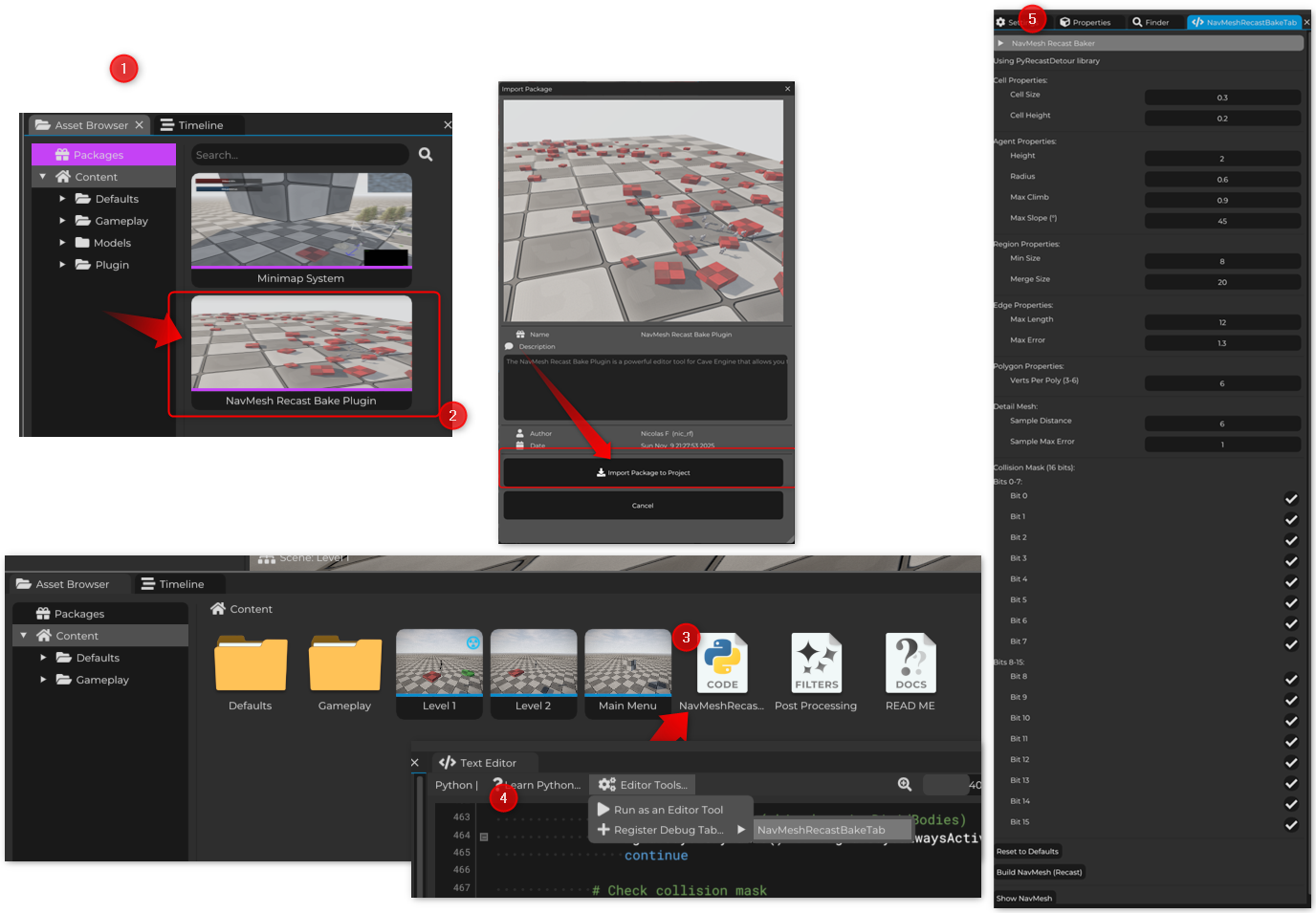The width and height of the screenshot is (1316, 913).
Task: Click the Editor Tools gear icon
Action: 606,785
